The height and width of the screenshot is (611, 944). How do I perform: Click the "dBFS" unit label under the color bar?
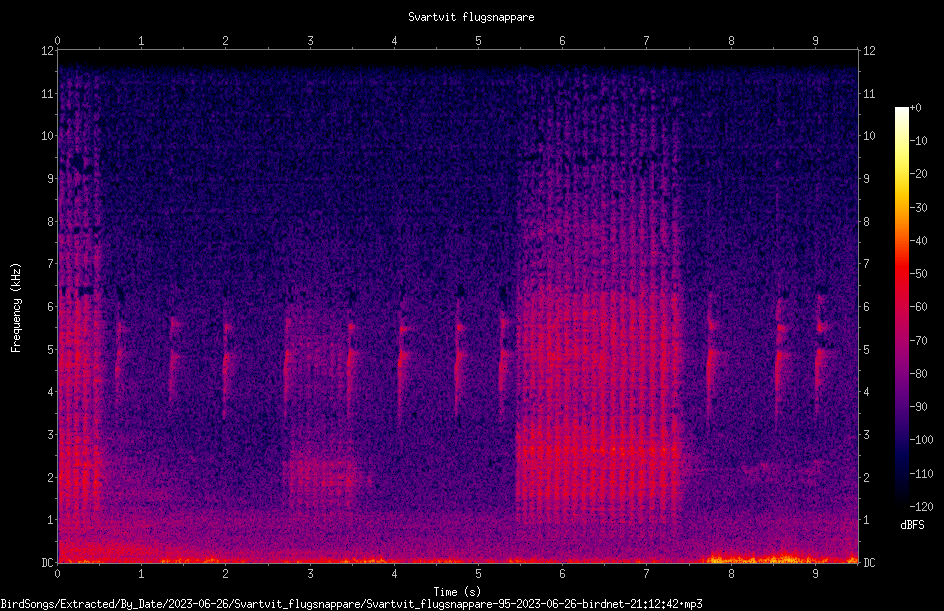tap(912, 525)
